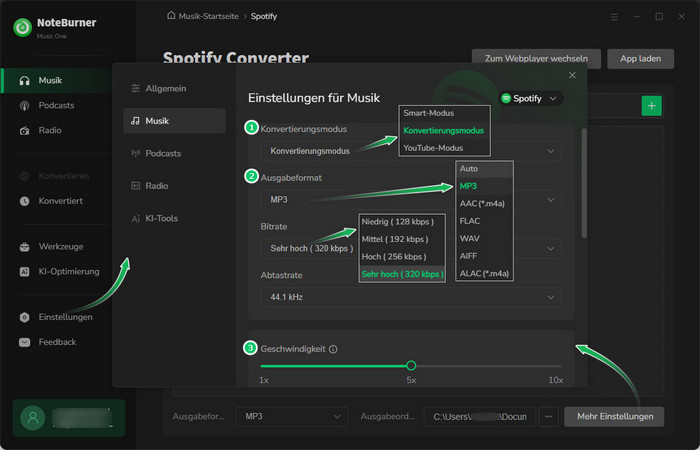Expand the Abtastrate 44.1 kHz dropdown
Image resolution: width=700 pixels, height=450 pixels.
point(411,297)
